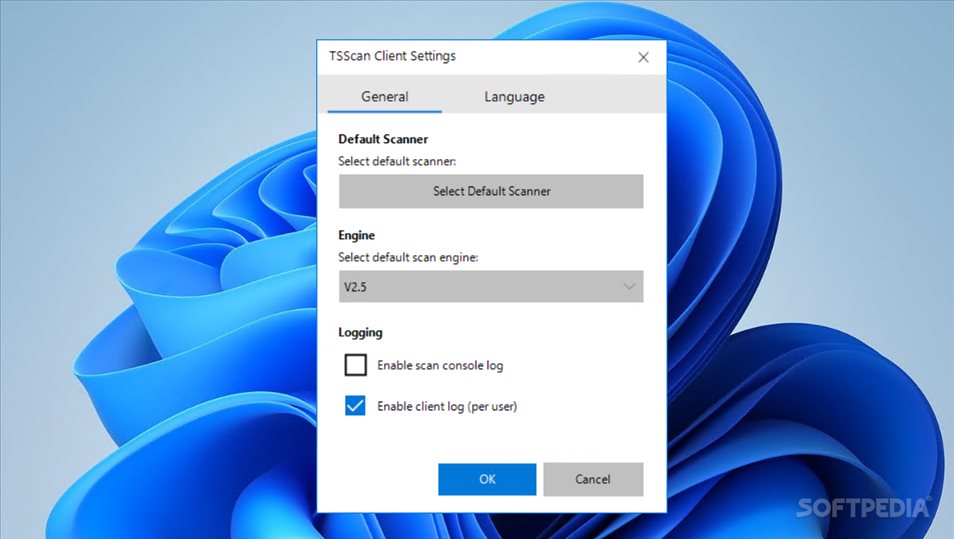The height and width of the screenshot is (539, 954).
Task: Cancel the settings dialog
Action: [593, 479]
